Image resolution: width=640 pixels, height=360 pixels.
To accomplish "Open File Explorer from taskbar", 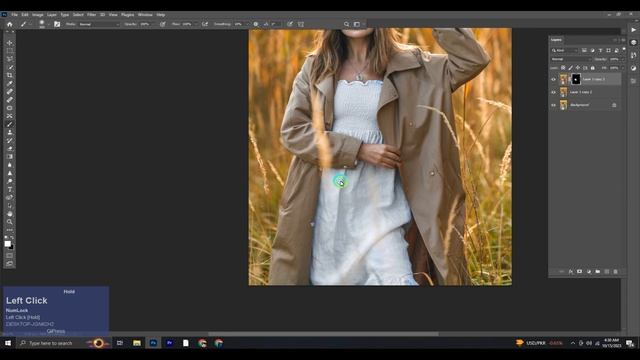I will [137, 343].
